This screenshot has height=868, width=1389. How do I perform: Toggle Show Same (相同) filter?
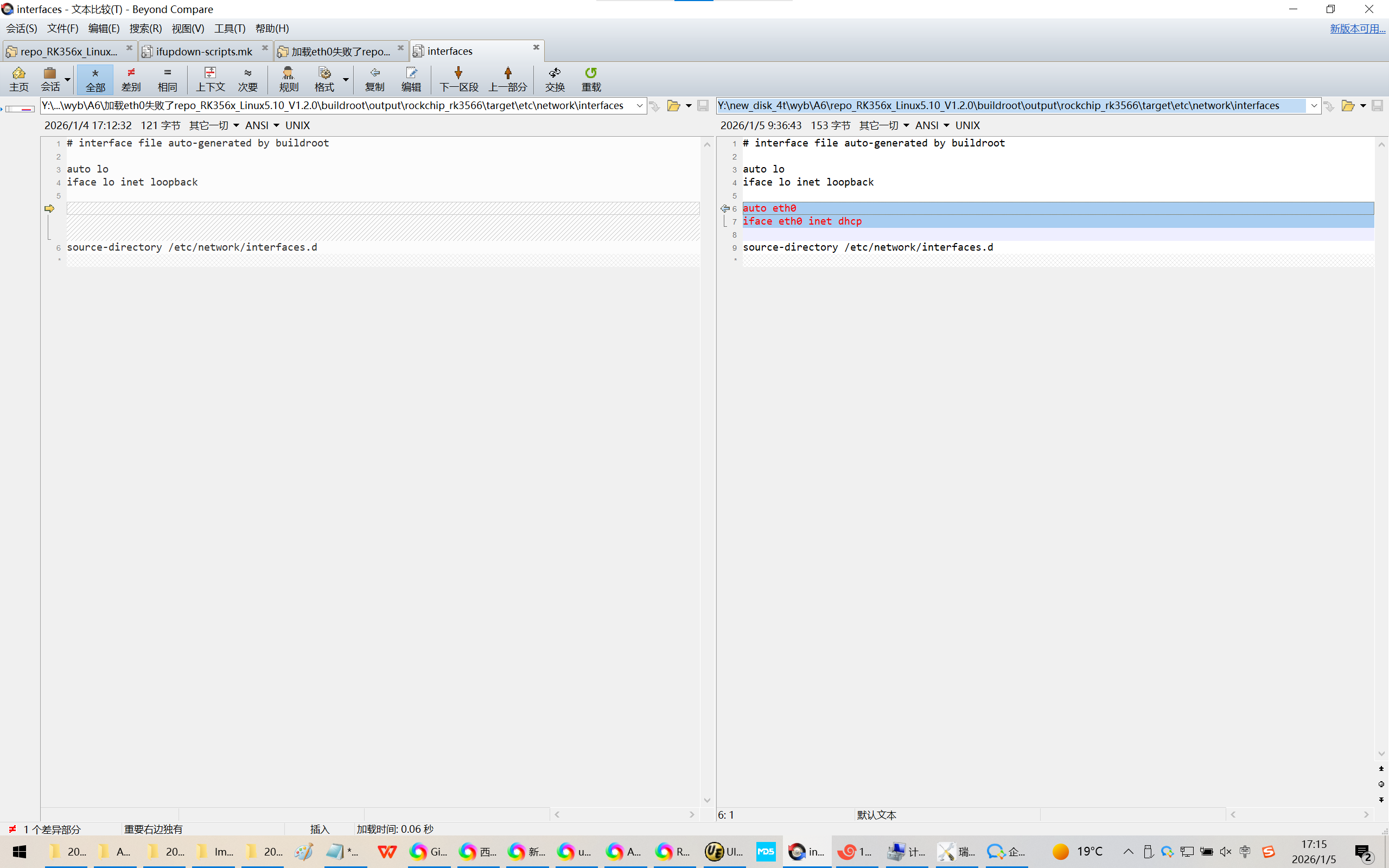tap(167, 79)
